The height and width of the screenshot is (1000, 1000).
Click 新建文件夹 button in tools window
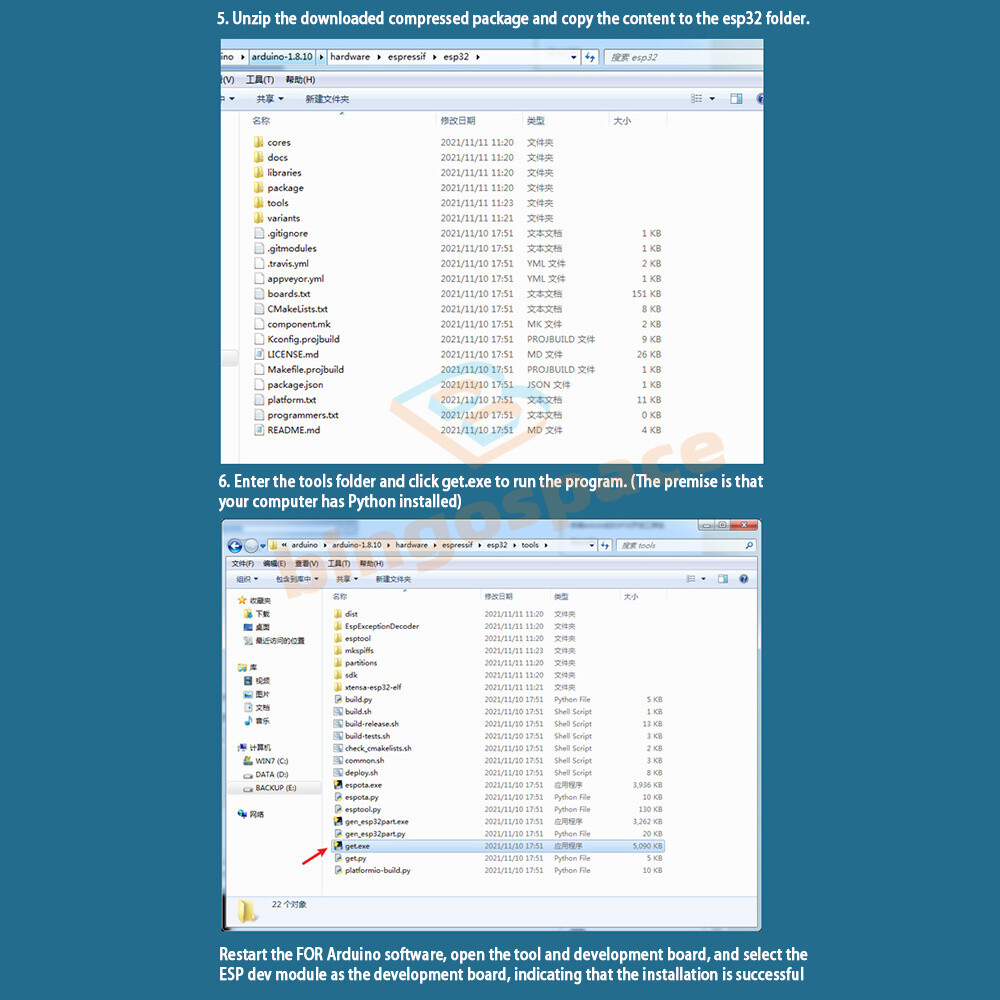click(x=393, y=579)
